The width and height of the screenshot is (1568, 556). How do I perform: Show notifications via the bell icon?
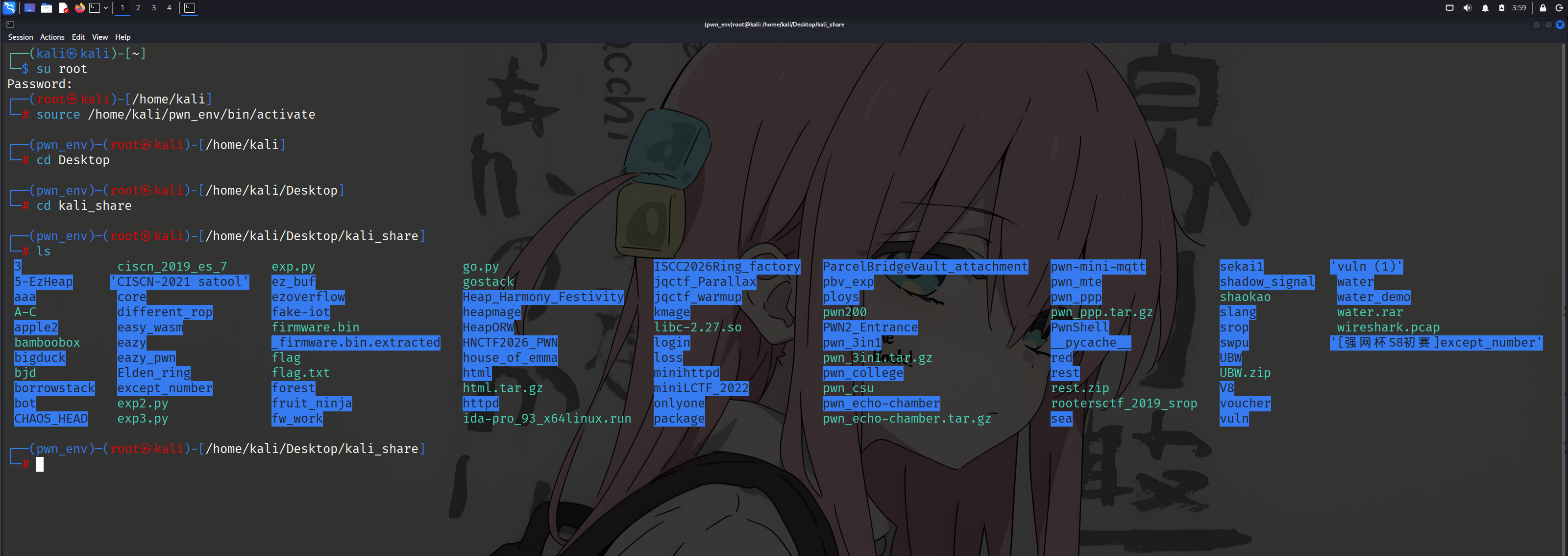pos(1485,8)
